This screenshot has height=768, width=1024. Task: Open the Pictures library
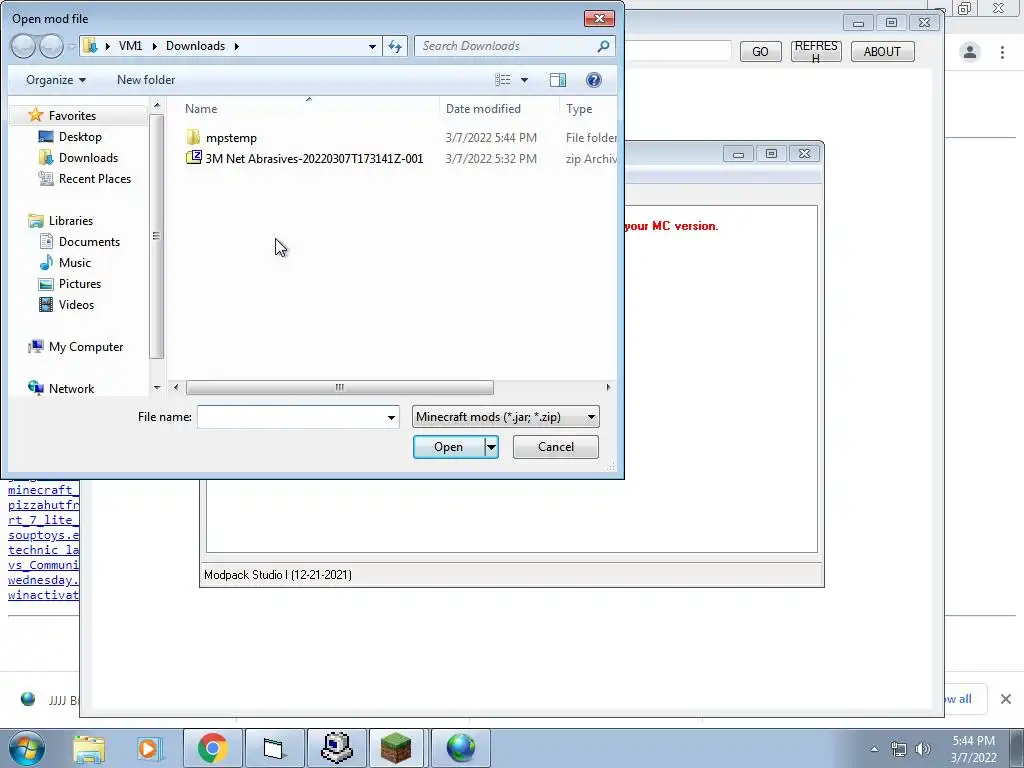[x=80, y=283]
